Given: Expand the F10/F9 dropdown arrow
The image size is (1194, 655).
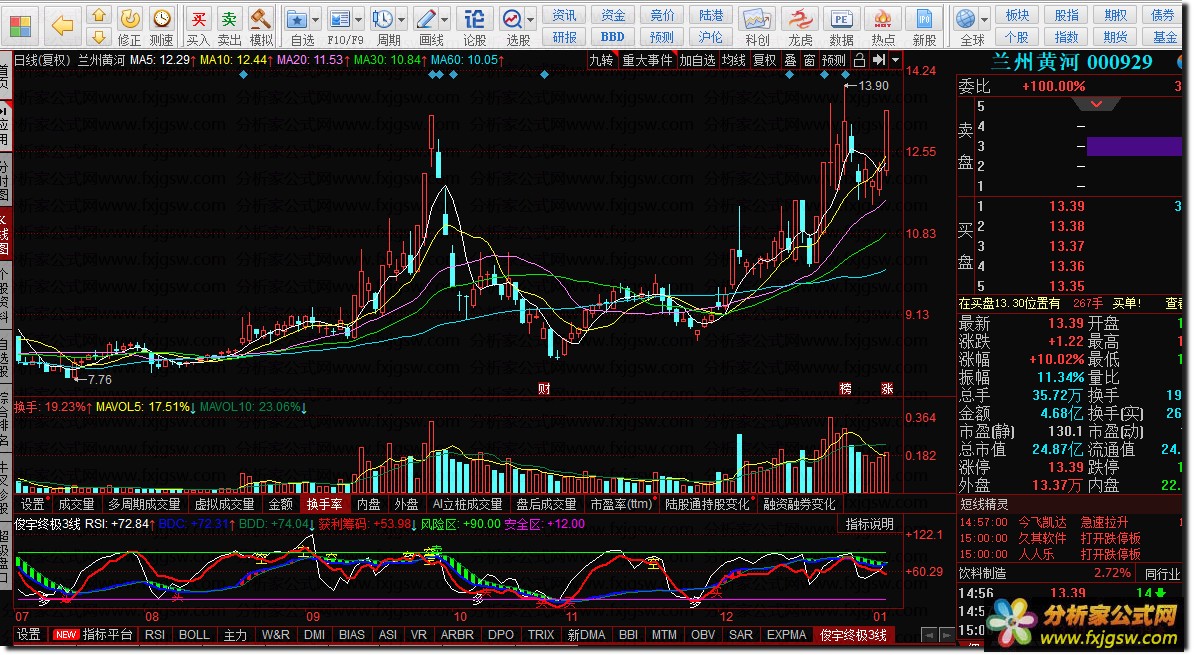Looking at the screenshot, I should point(359,21).
